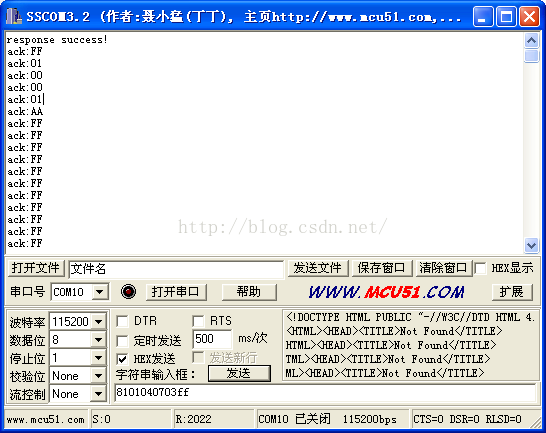Open the 波特率 115200 dropdown
Screen dimensions: 546x433
pyautogui.click(x=99, y=321)
